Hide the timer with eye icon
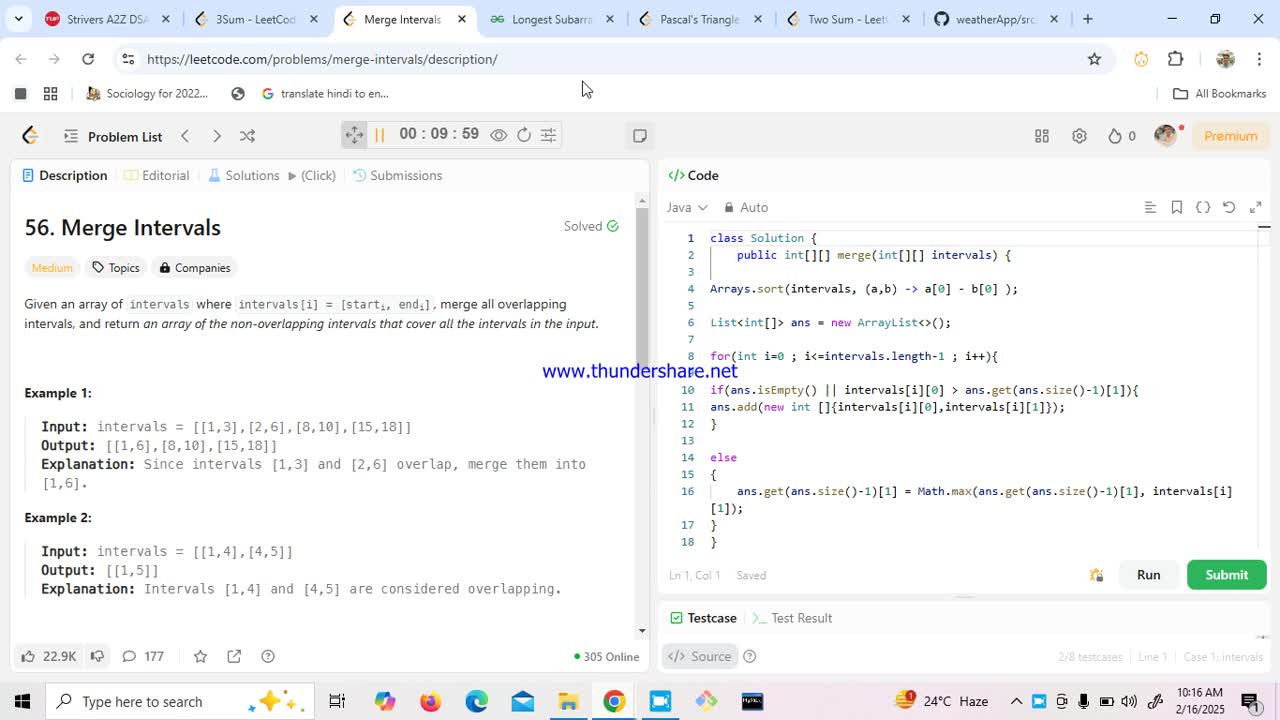 pos(498,135)
